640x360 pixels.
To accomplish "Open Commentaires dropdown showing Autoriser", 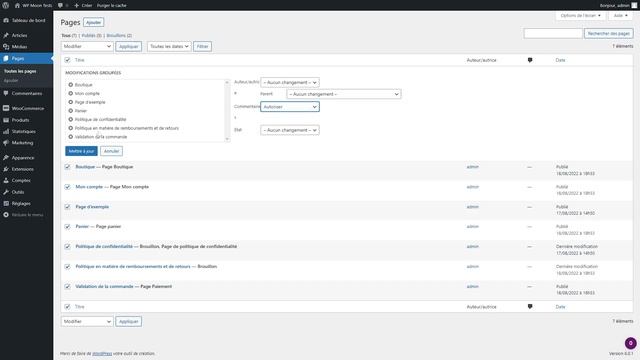I will [x=290, y=107].
